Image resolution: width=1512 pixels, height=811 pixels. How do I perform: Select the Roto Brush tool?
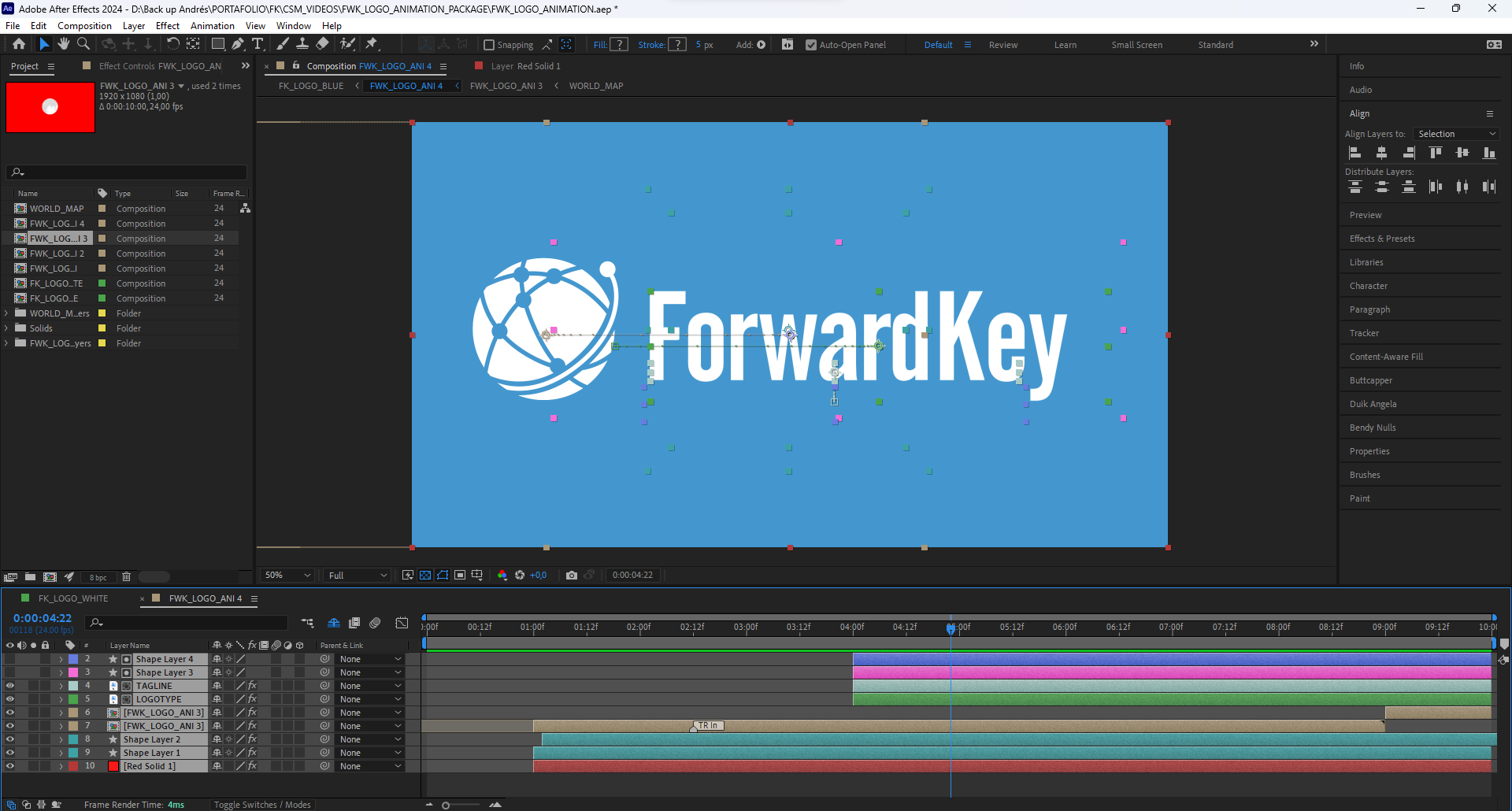pyautogui.click(x=347, y=44)
